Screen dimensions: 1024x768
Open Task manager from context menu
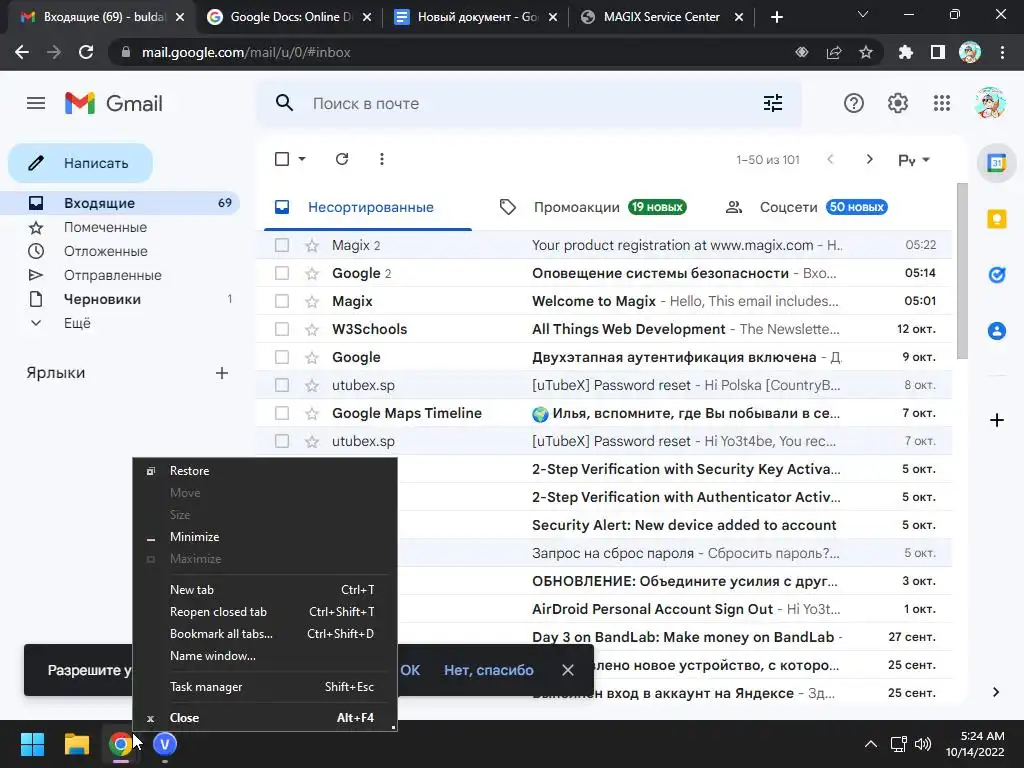tap(264, 687)
